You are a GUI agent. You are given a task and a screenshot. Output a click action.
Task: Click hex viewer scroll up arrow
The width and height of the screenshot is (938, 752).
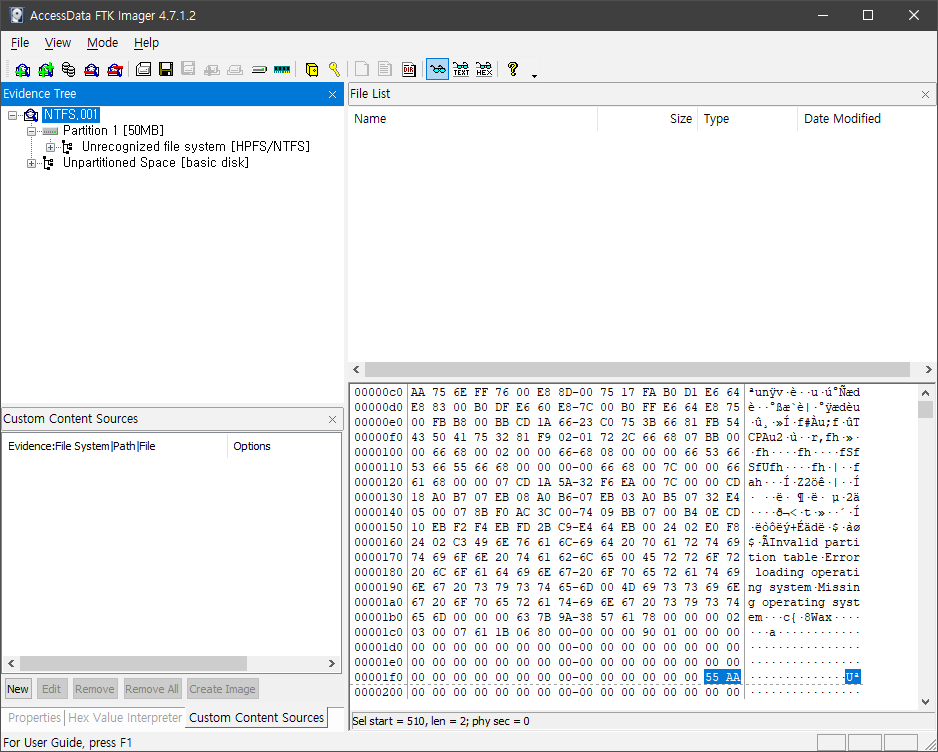coord(925,393)
